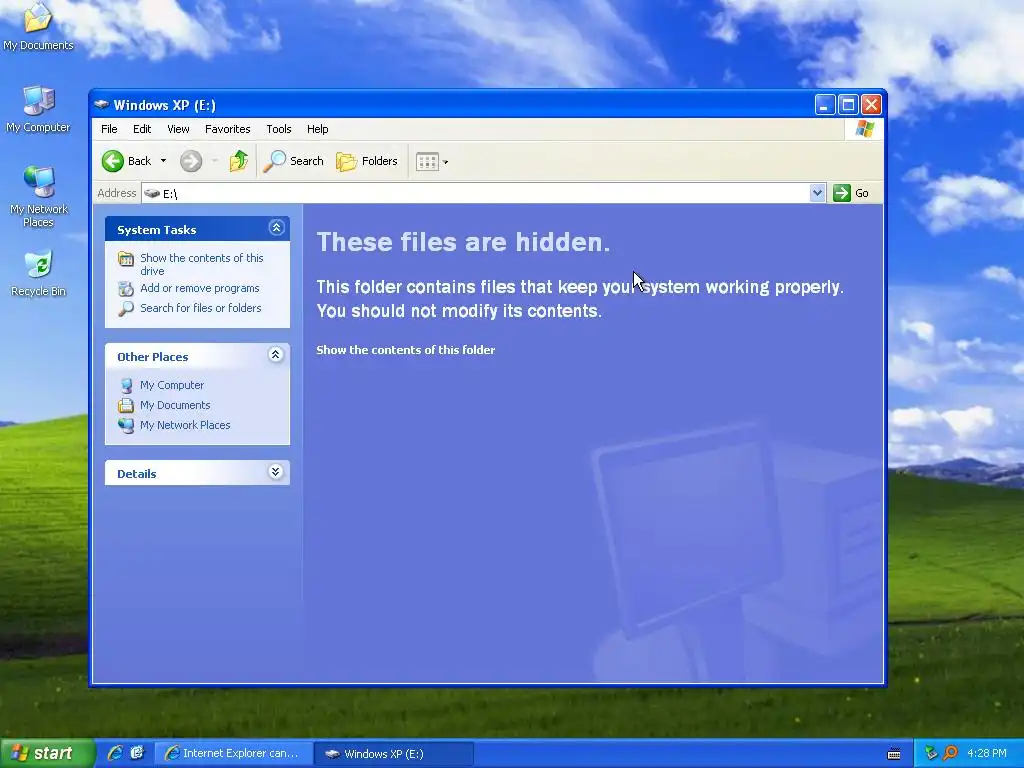Screen dimensions: 1024x768
Task: Click the My Computer icon in Other Places
Action: tap(126, 385)
